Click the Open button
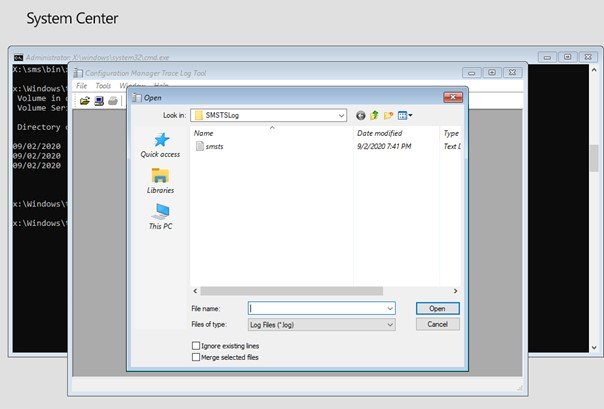 pyautogui.click(x=438, y=308)
